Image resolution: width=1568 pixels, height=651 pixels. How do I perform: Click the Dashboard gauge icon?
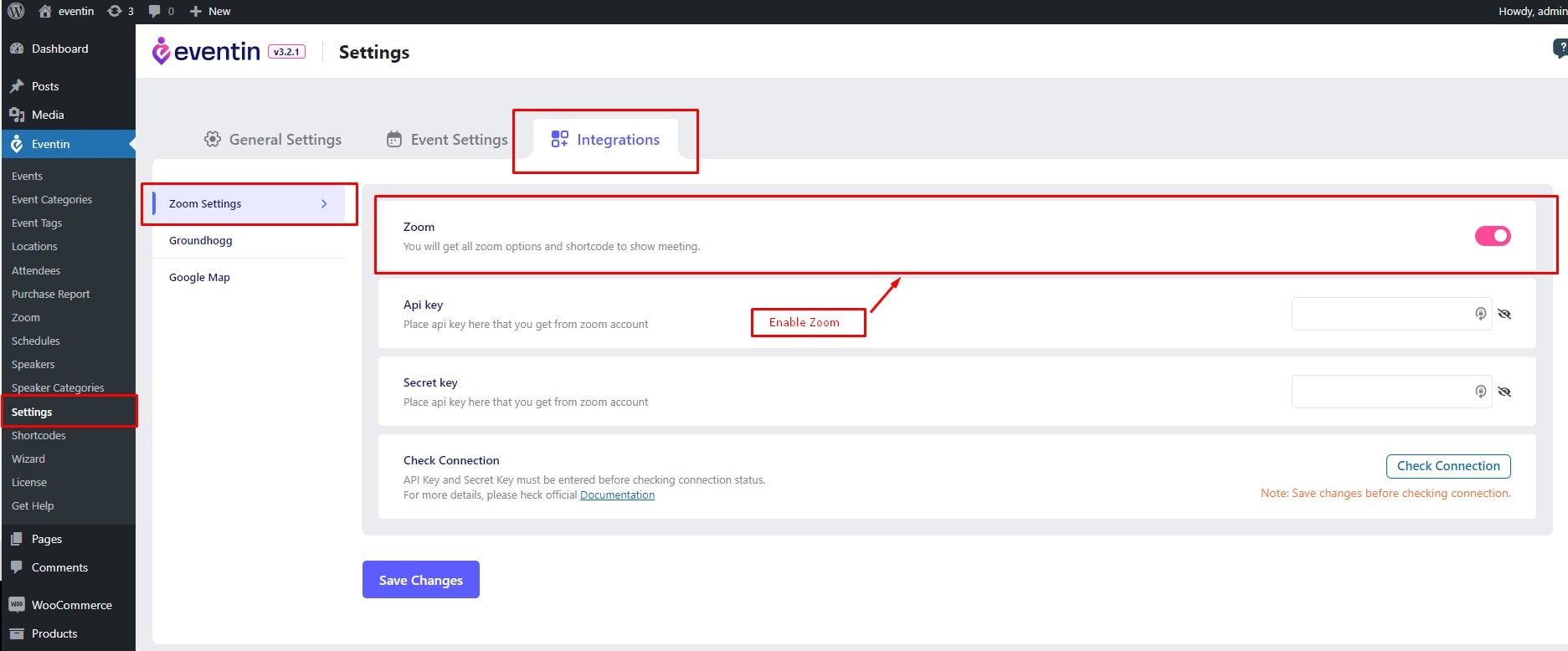pyautogui.click(x=17, y=49)
